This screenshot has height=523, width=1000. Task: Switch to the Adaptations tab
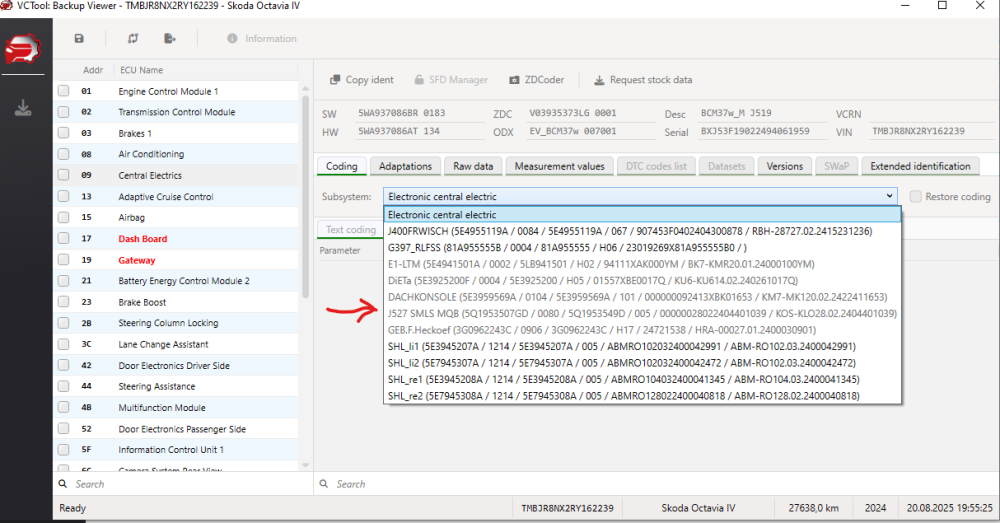(406, 166)
